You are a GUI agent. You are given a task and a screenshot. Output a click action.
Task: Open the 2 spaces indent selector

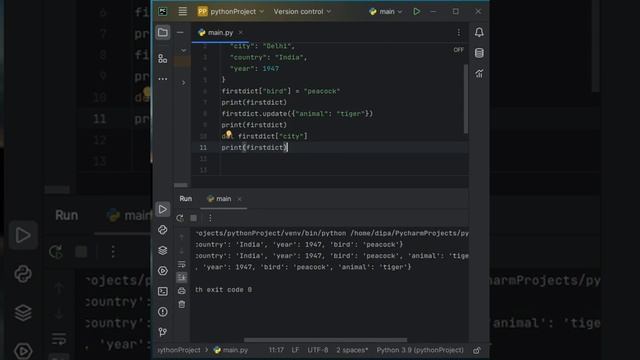[x=352, y=350]
